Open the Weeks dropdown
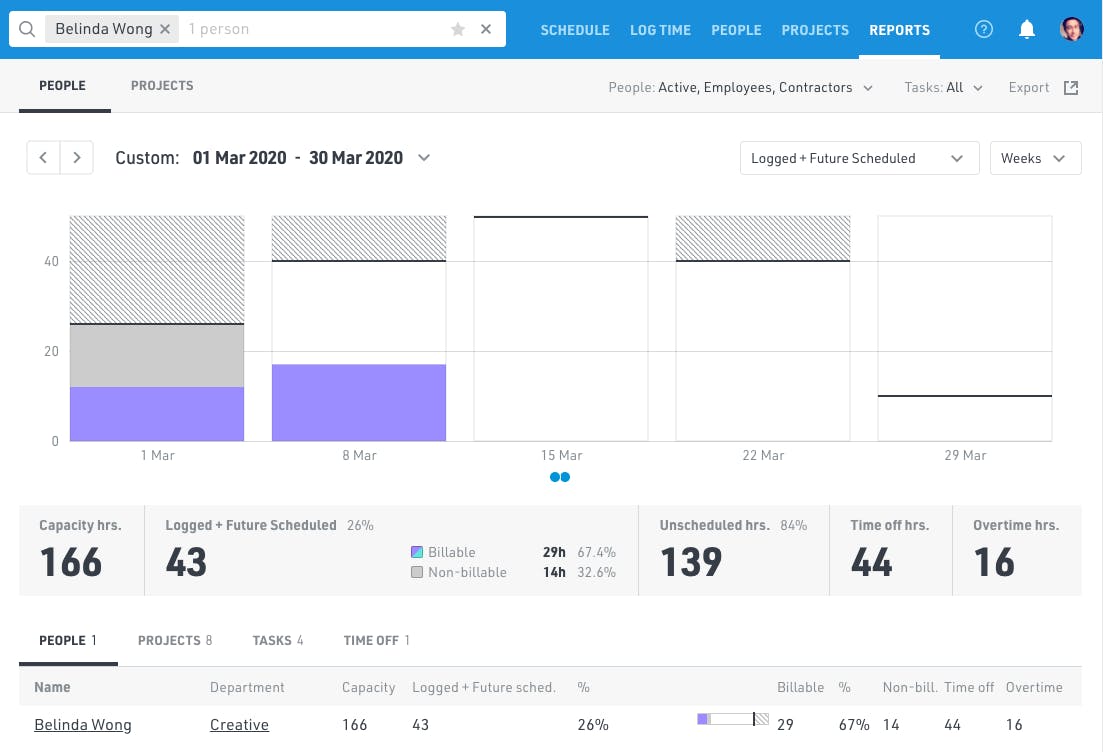The width and height of the screenshot is (1103, 752). (x=1035, y=157)
